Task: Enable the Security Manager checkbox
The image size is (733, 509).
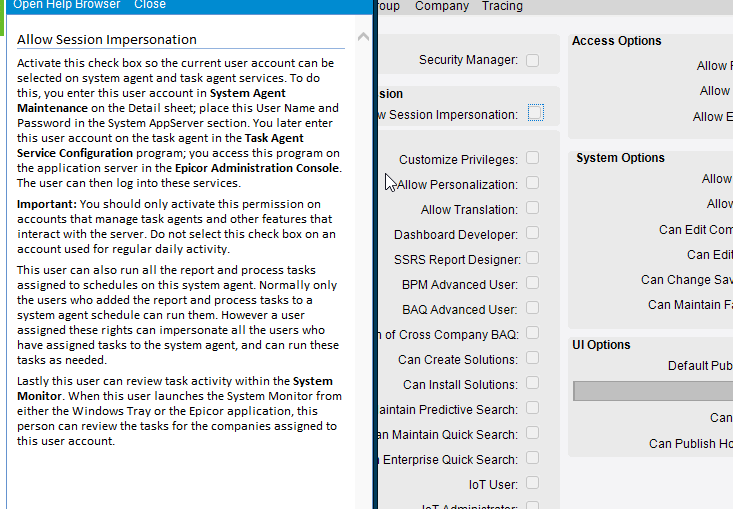Action: coord(533,60)
